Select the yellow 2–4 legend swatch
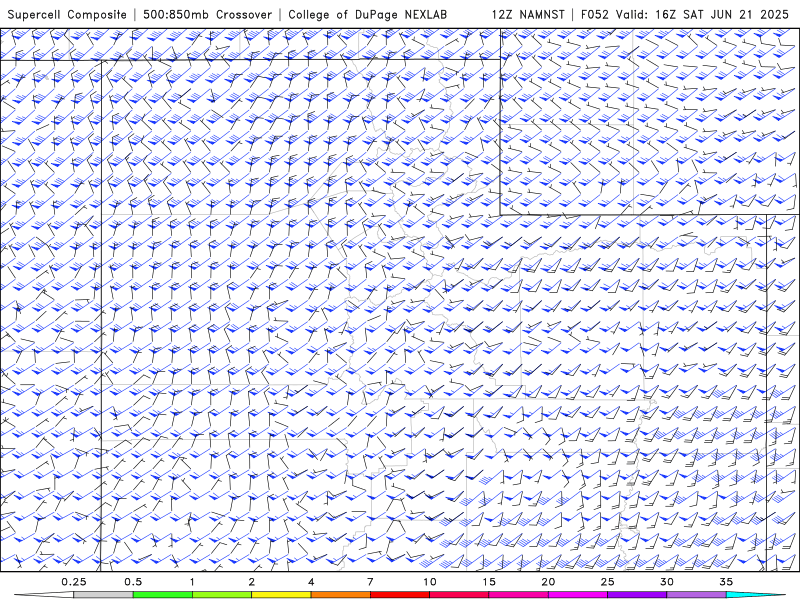The width and height of the screenshot is (800, 600). tap(281, 595)
